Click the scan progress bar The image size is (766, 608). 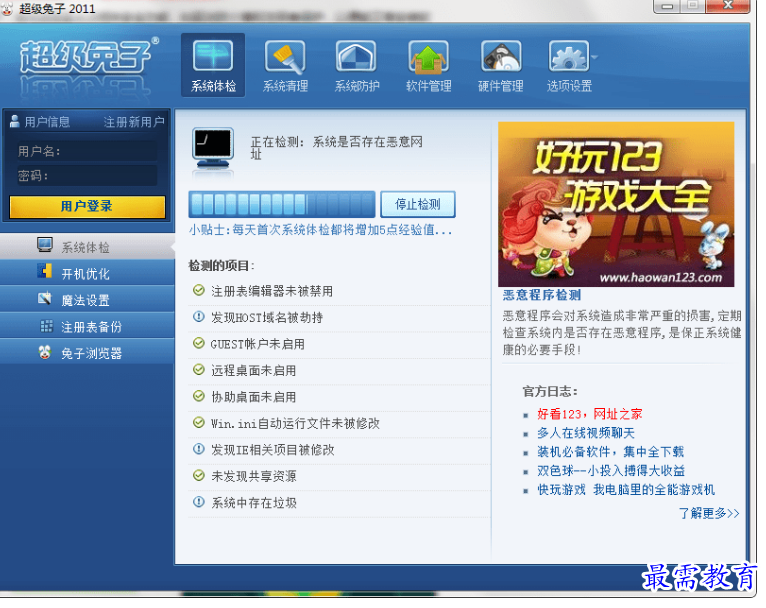282,204
